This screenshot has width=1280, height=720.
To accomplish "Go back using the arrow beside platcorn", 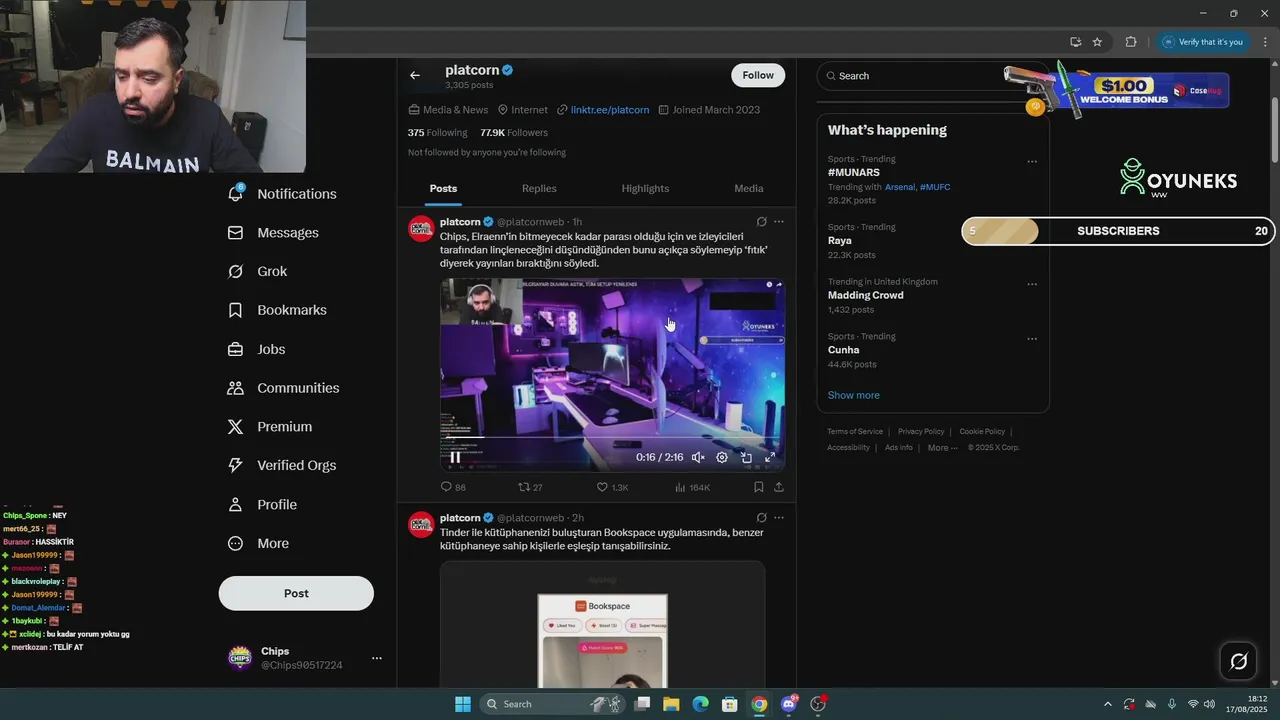I will click(415, 75).
